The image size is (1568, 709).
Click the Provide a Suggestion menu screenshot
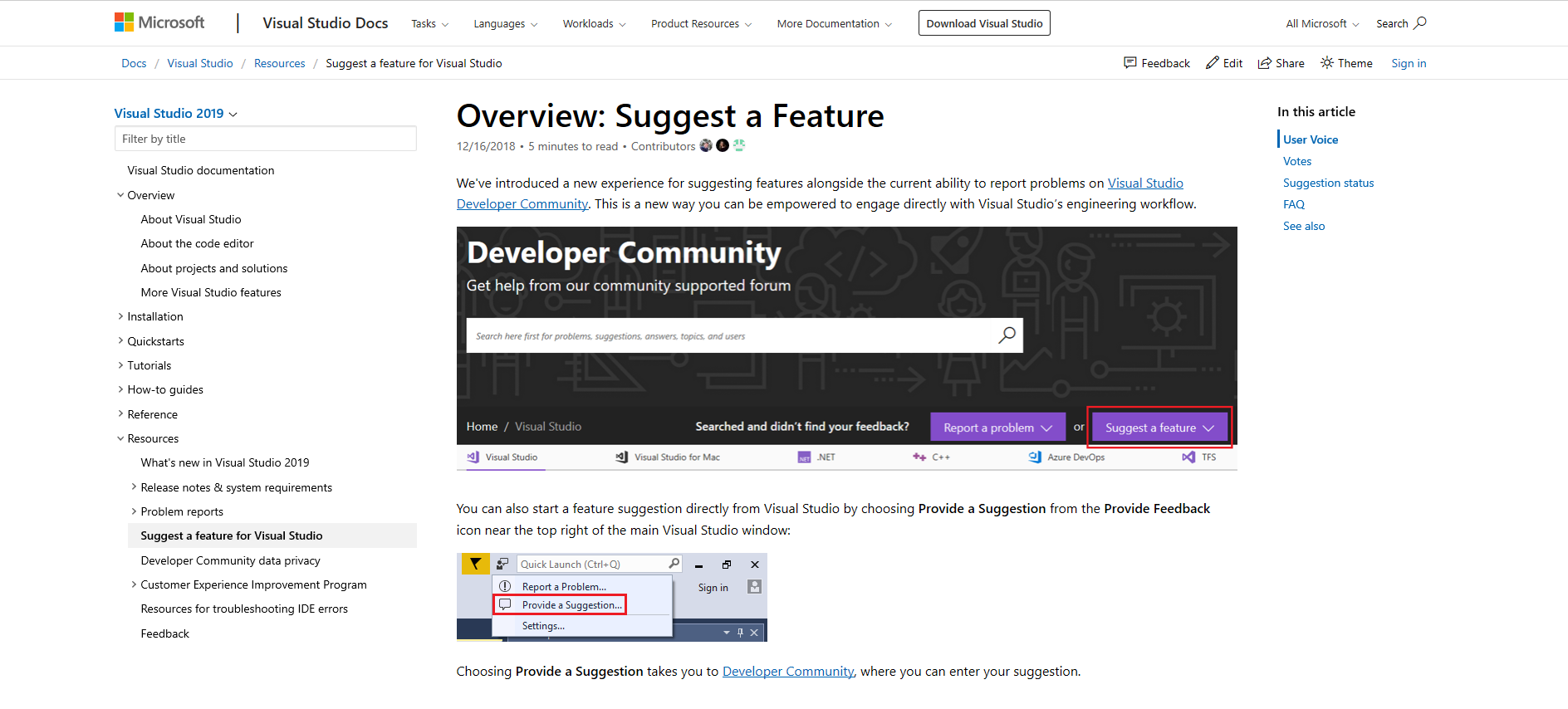[612, 598]
